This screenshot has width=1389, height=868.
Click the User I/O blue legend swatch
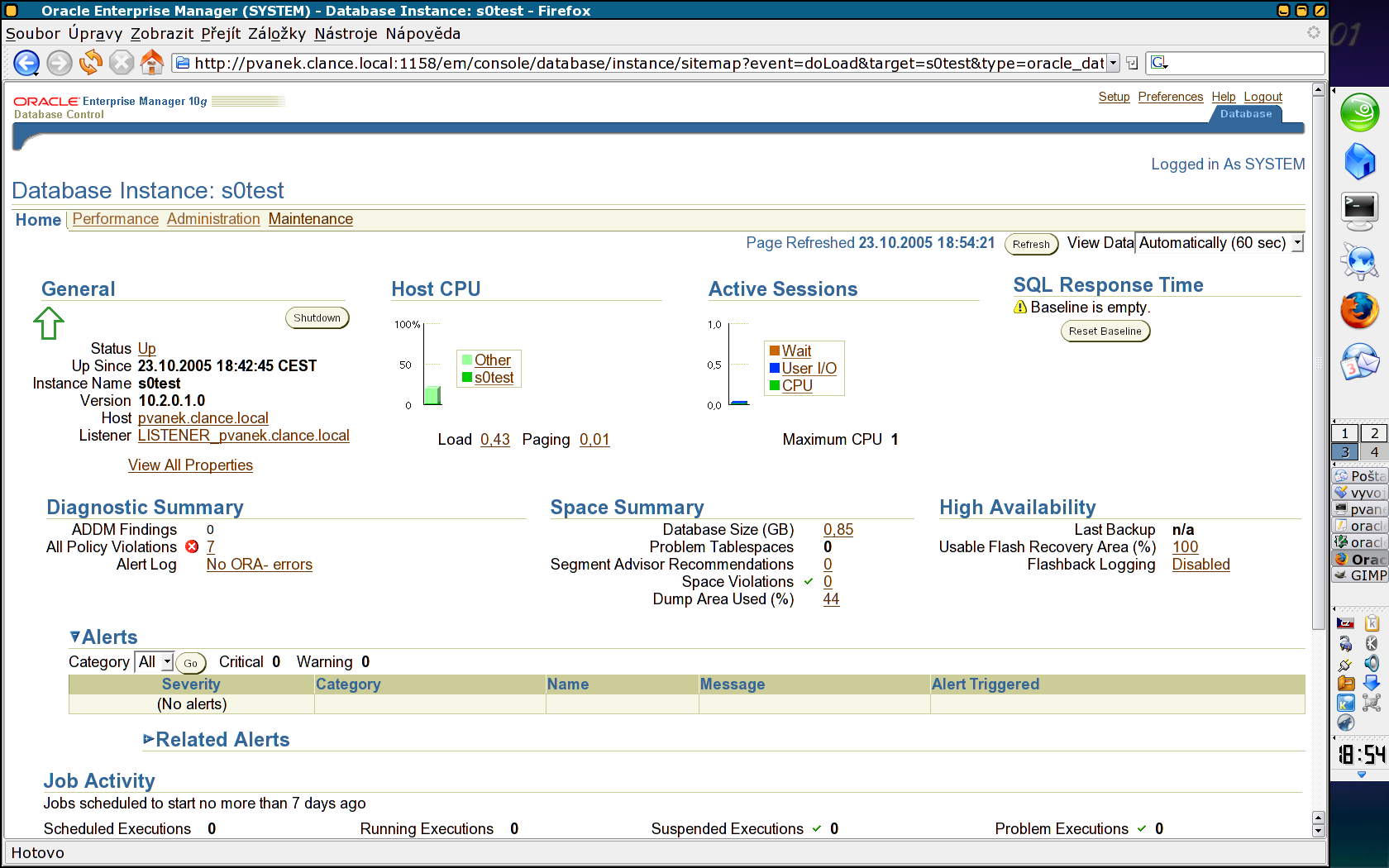click(x=775, y=368)
